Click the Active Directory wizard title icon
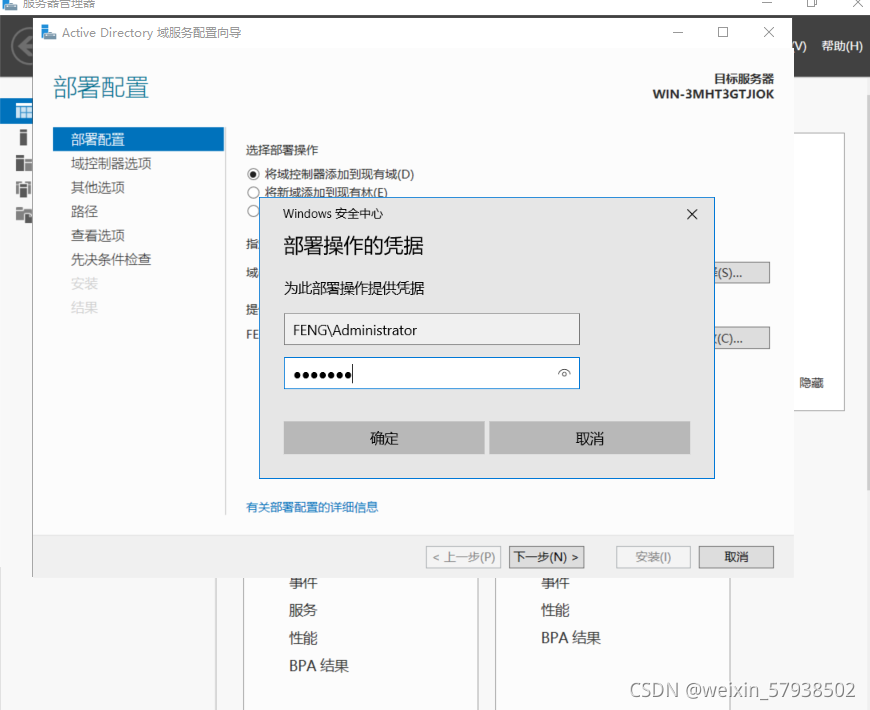The image size is (870, 710). click(x=48, y=32)
